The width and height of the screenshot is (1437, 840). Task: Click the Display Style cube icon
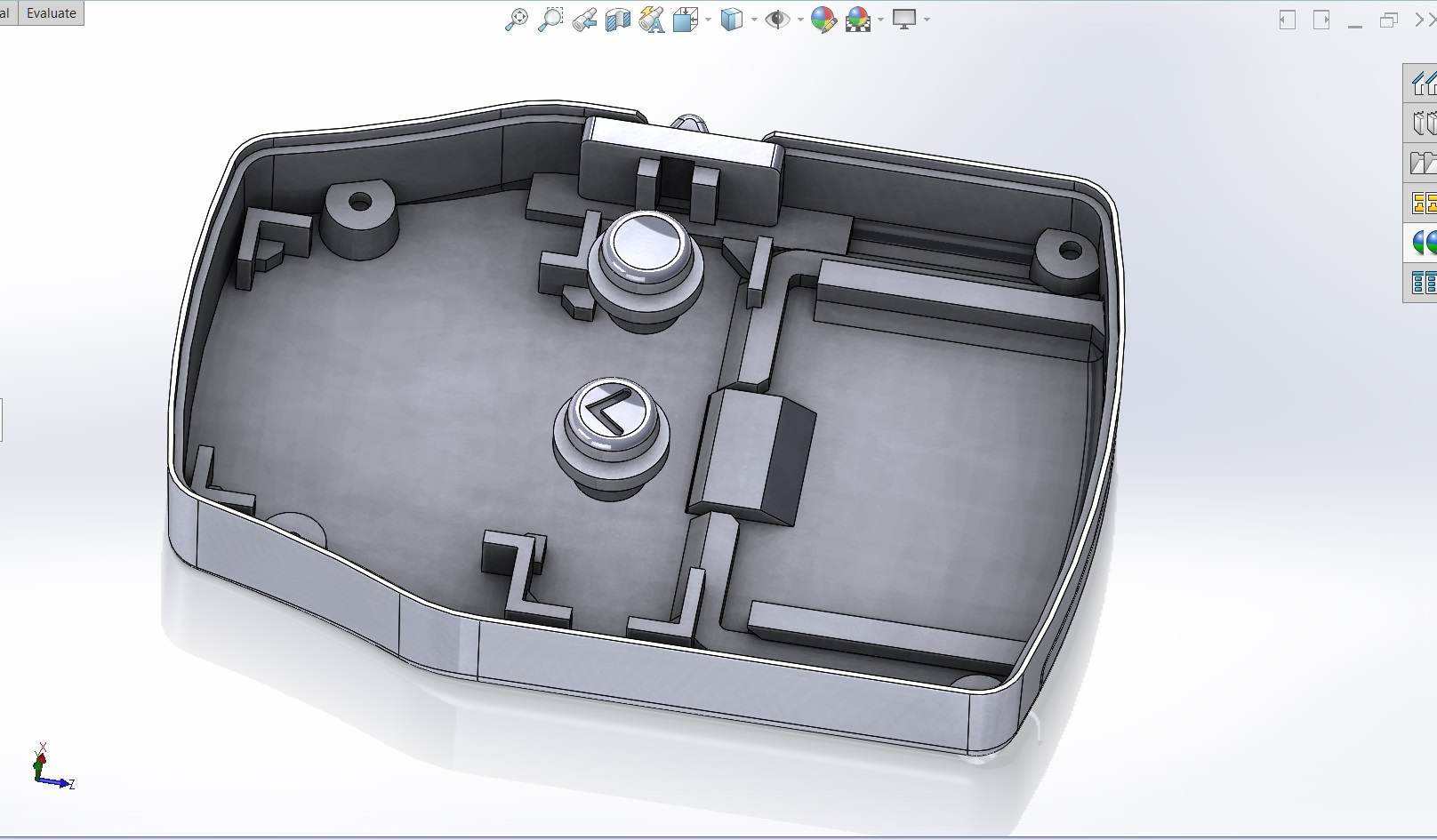point(732,20)
